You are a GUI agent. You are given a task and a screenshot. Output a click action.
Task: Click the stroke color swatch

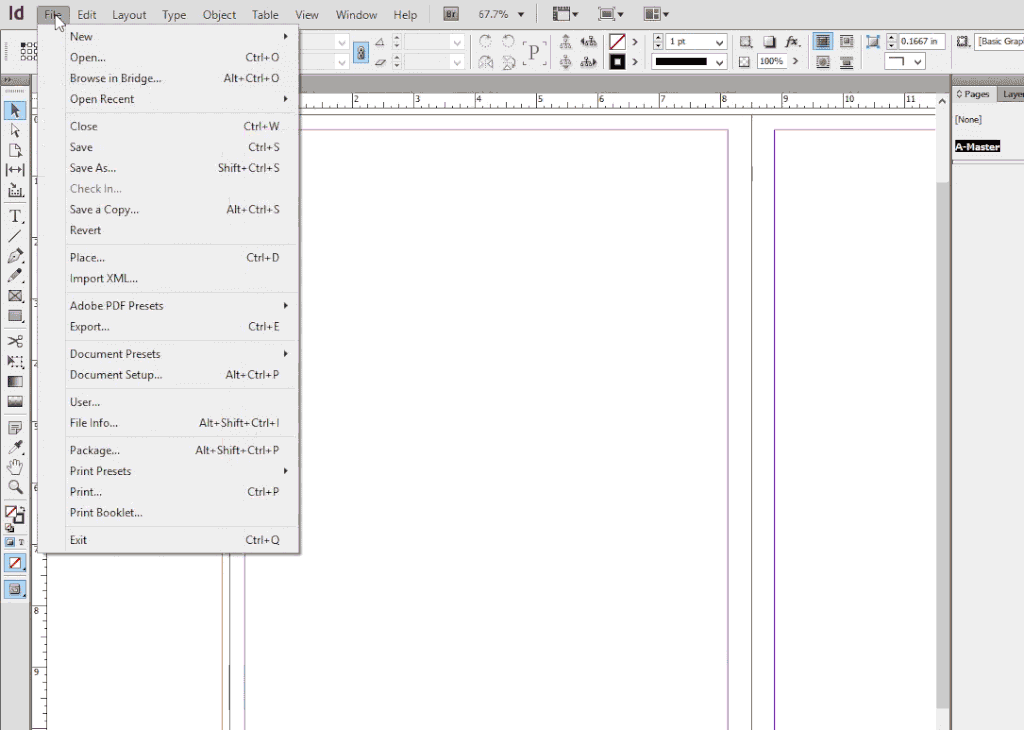617,62
